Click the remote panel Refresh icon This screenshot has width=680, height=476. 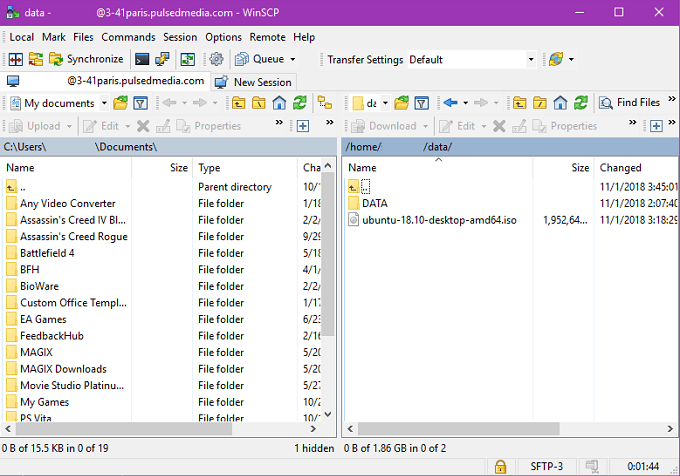pyautogui.click(x=582, y=103)
